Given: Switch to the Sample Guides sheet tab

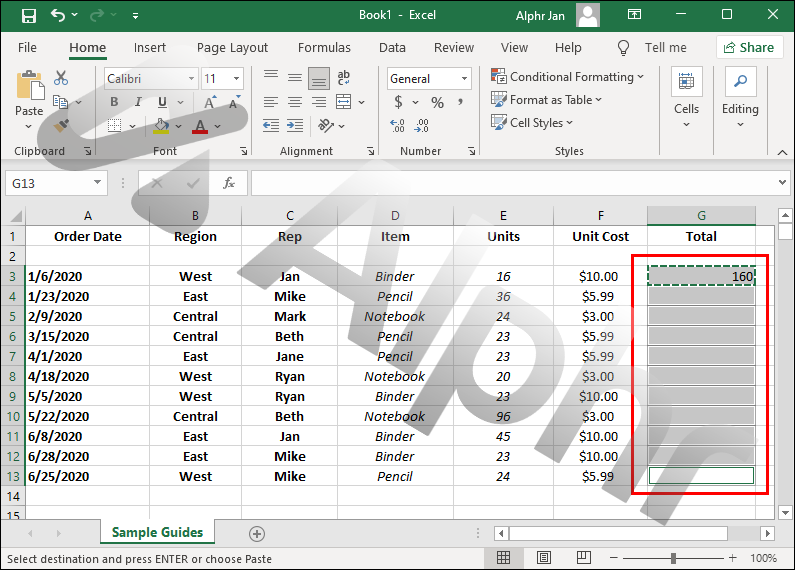Looking at the screenshot, I should coord(157,532).
